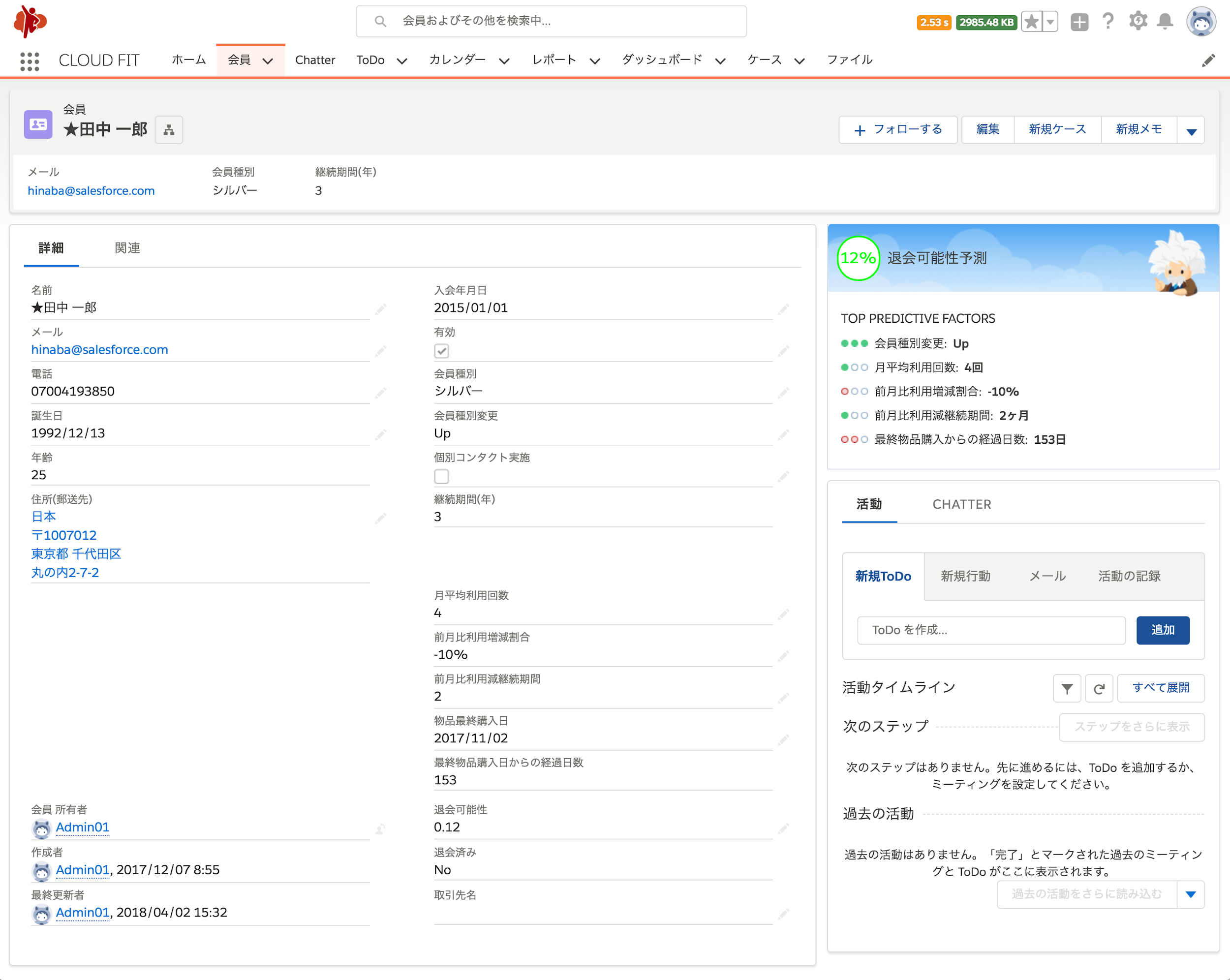Click the ToDo を作成 input field

[x=990, y=630]
